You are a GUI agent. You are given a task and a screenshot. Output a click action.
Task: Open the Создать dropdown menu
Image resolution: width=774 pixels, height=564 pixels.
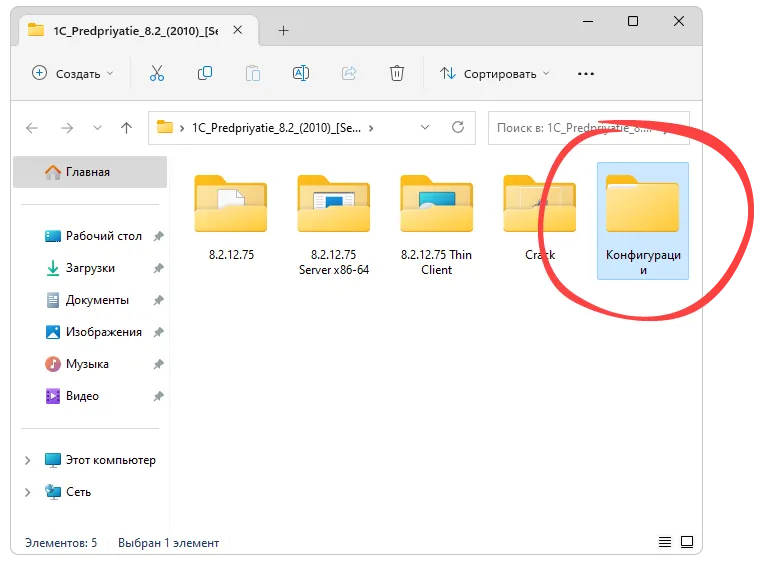click(73, 74)
